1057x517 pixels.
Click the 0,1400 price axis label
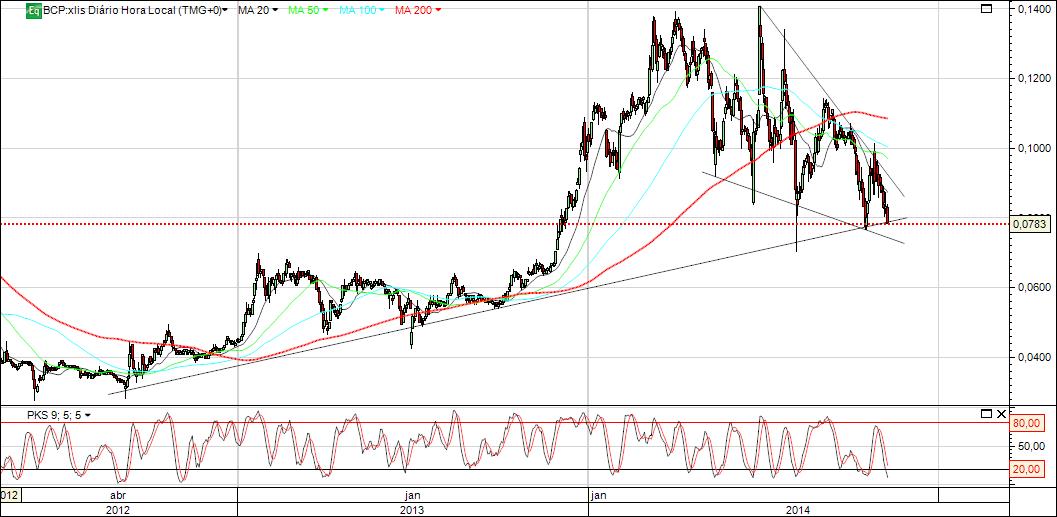(x=1031, y=9)
